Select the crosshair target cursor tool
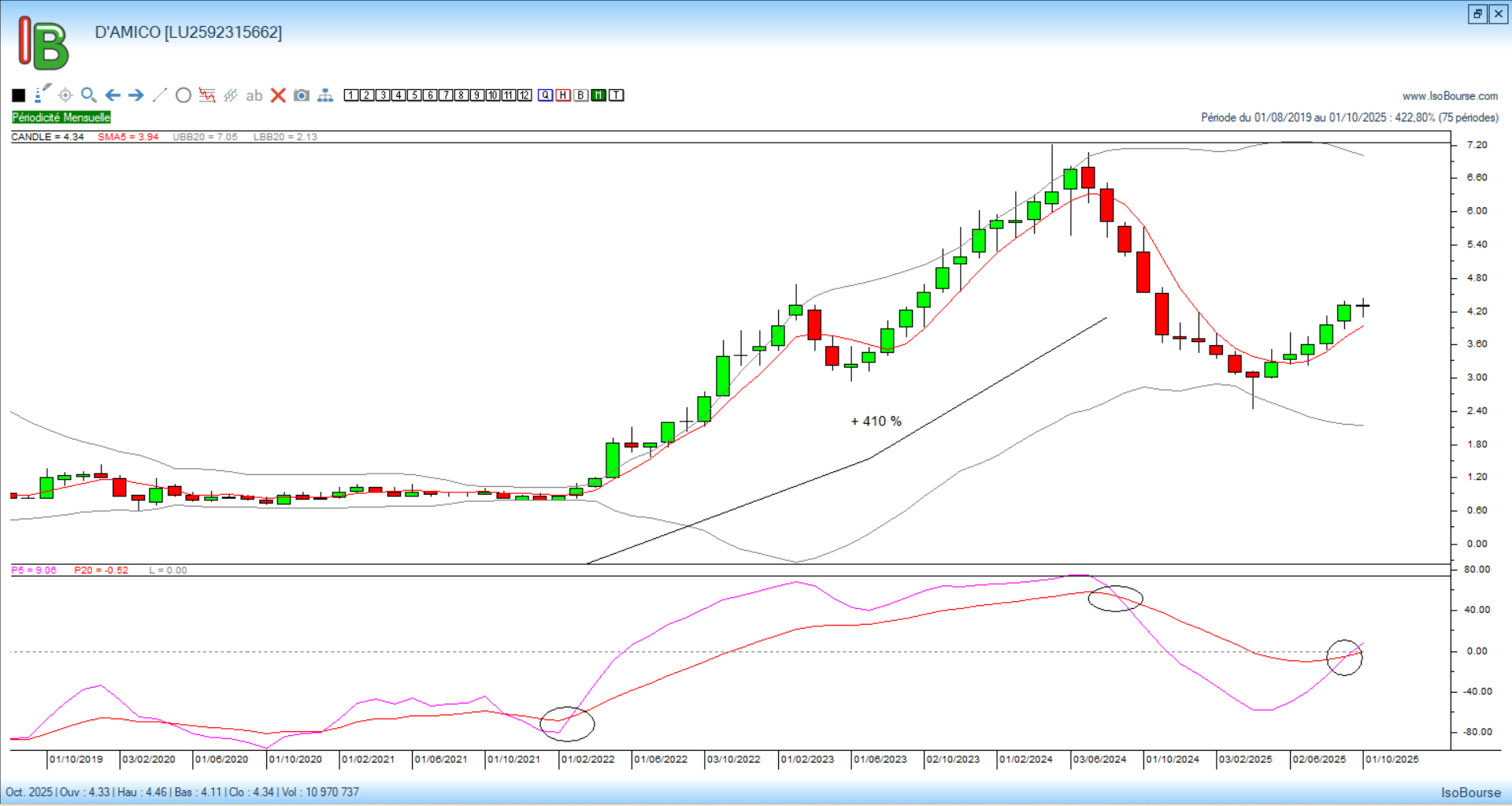Viewport: 1512px width, 806px height. tap(65, 95)
